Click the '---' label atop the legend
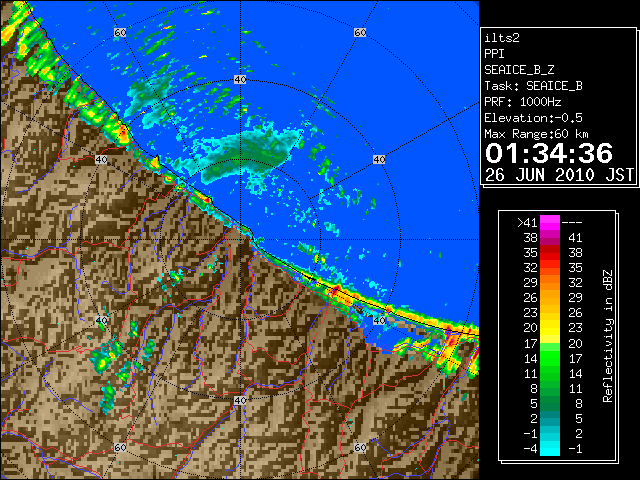Screen dimensions: 640x480 572,222
